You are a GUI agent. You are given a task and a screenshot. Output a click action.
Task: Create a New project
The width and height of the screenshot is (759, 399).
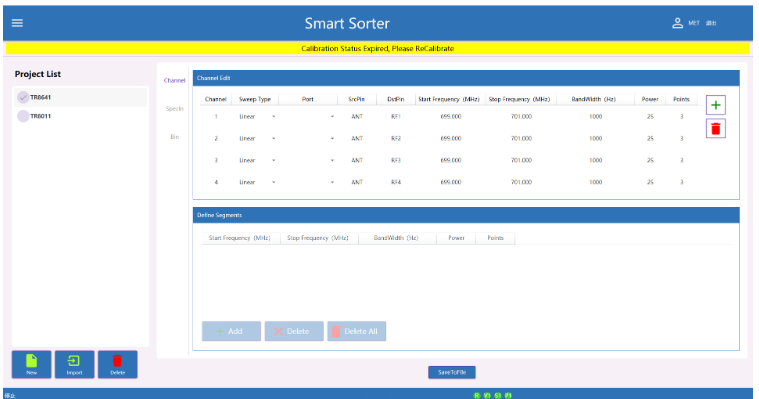[31, 364]
